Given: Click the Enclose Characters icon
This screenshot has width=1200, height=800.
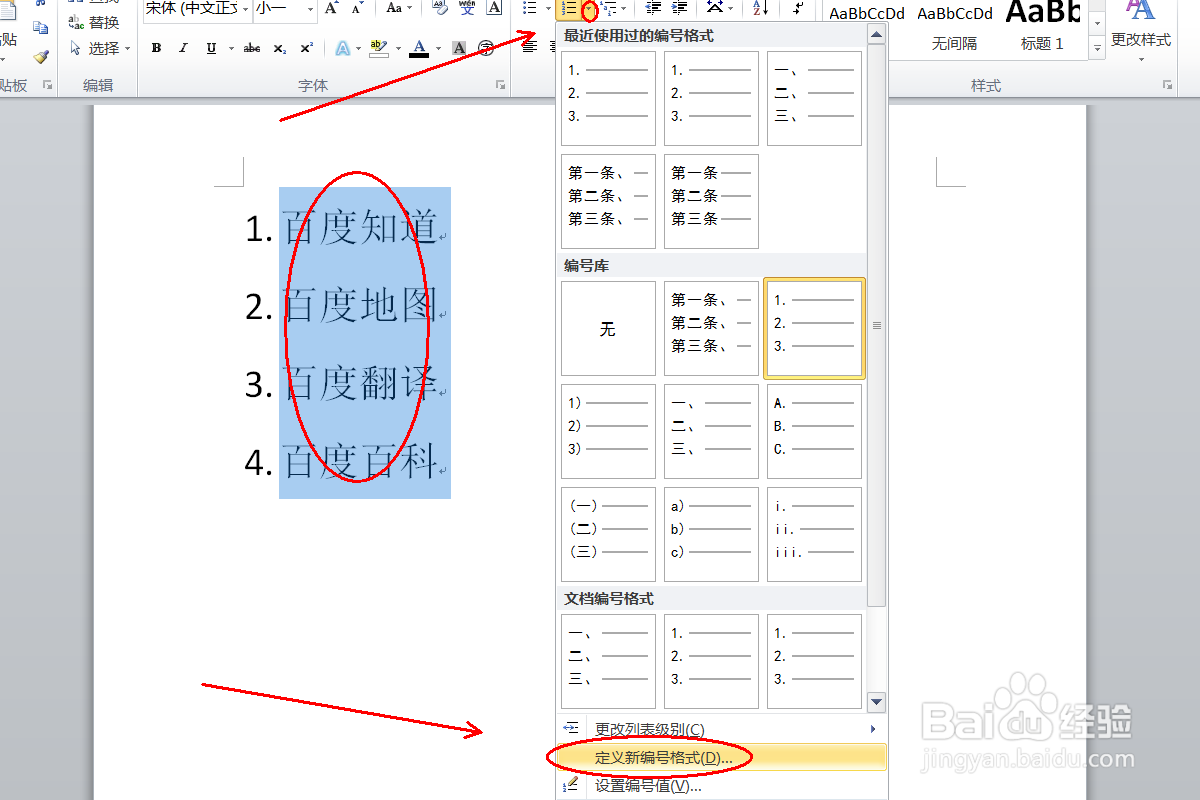Looking at the screenshot, I should (486, 48).
